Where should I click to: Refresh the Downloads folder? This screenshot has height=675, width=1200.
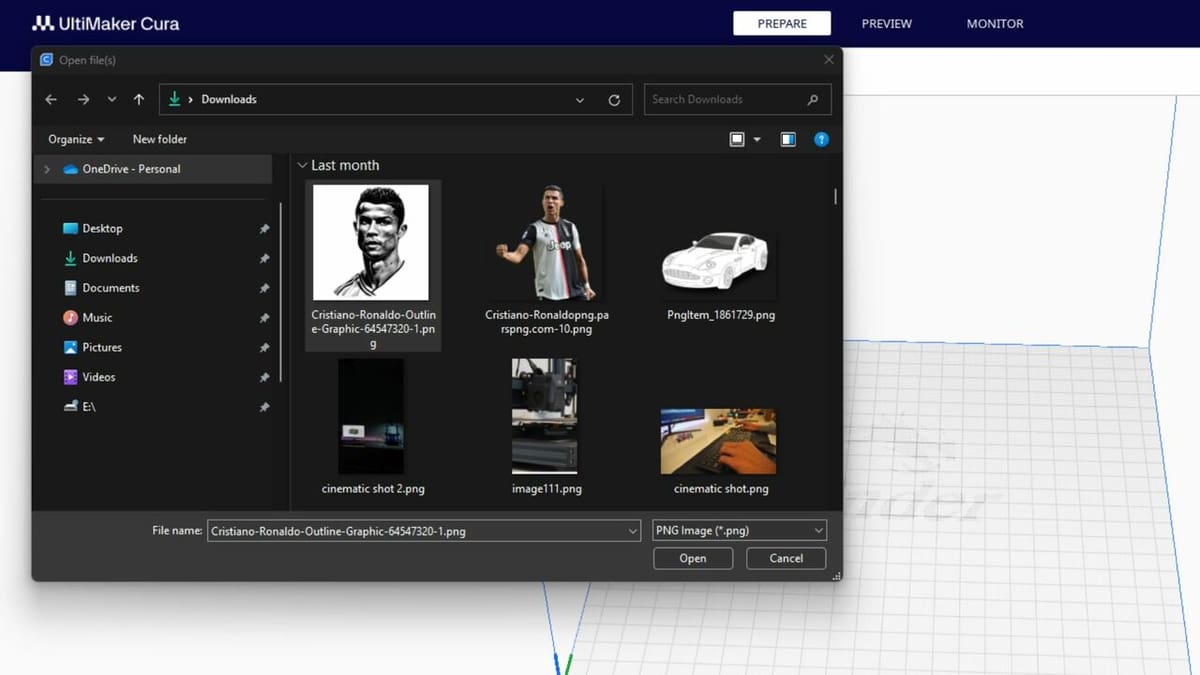click(614, 100)
